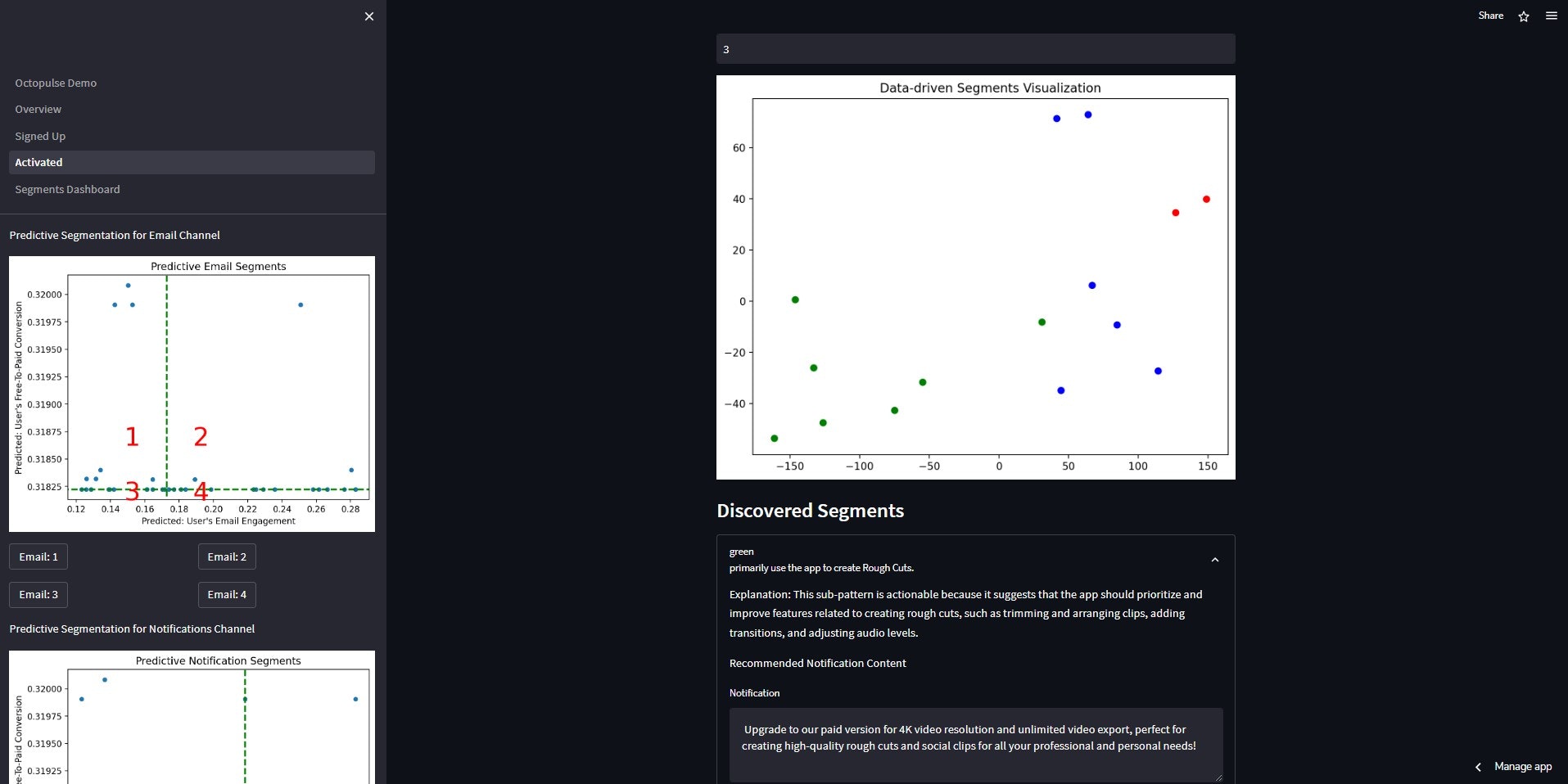The image size is (1568, 784).
Task: Click the Data-driven Segments Visualization chart
Action: [x=975, y=277]
